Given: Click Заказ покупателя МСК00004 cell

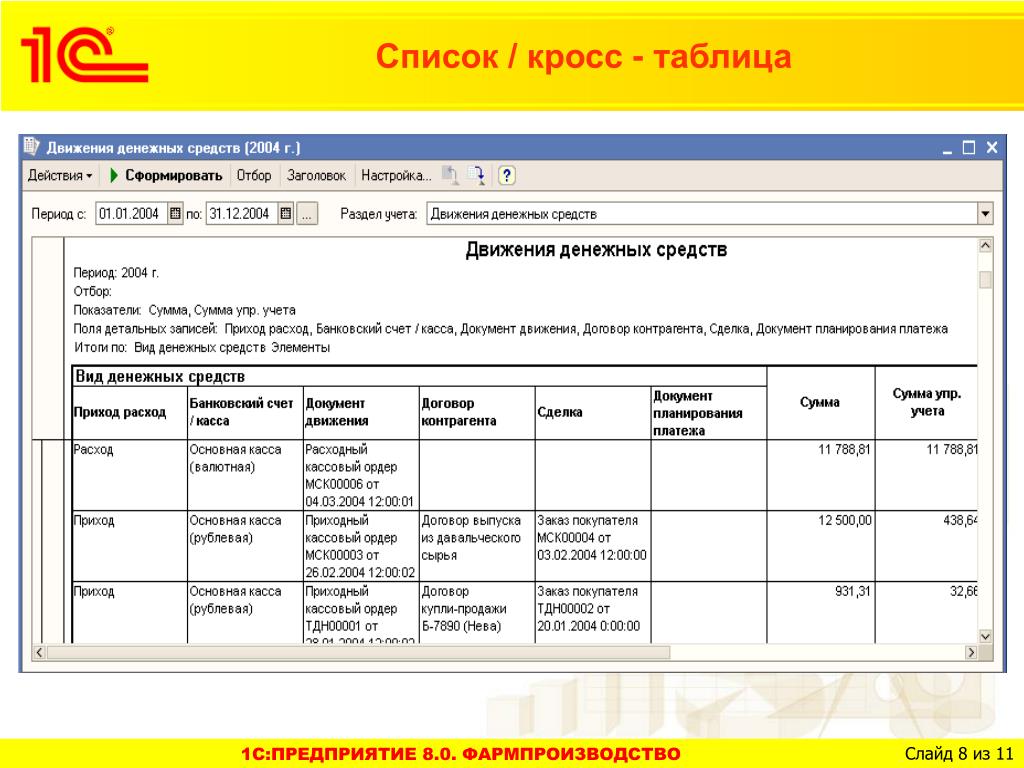Looking at the screenshot, I should click(592, 546).
